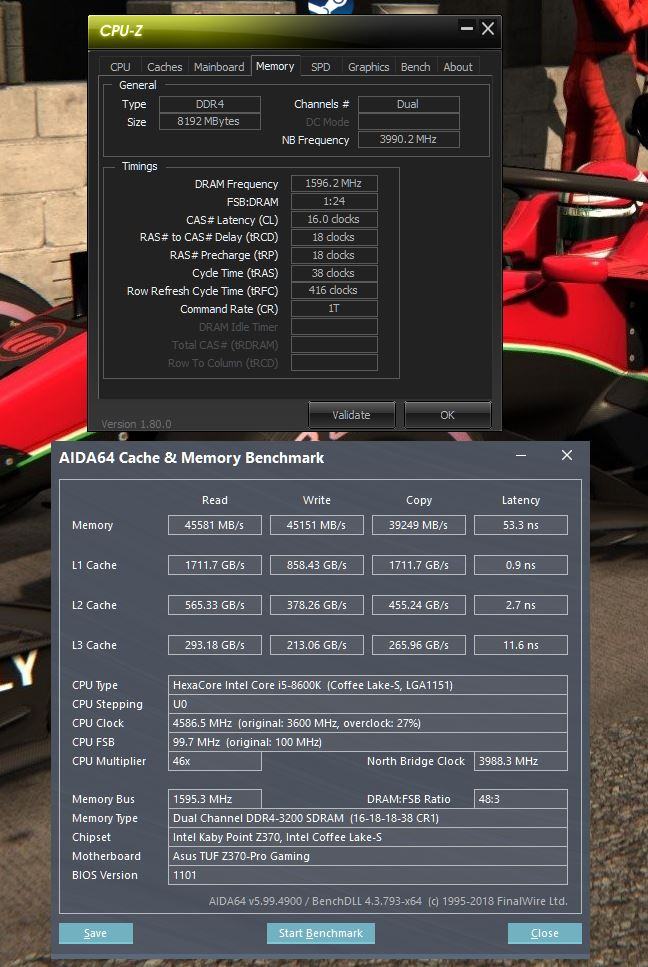Screen dimensions: 648x967
Task: Click the Command Rate 1T value
Action: (334, 308)
